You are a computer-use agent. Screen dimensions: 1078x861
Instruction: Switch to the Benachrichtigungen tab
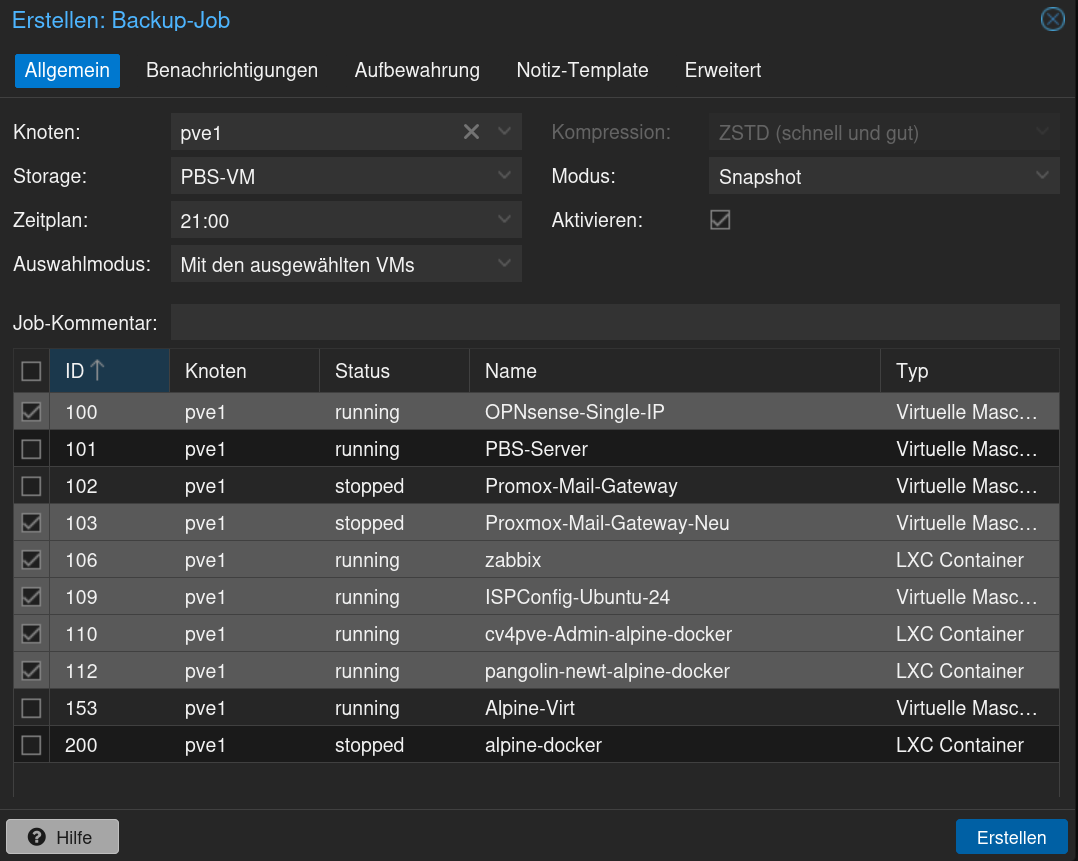[x=232, y=70]
